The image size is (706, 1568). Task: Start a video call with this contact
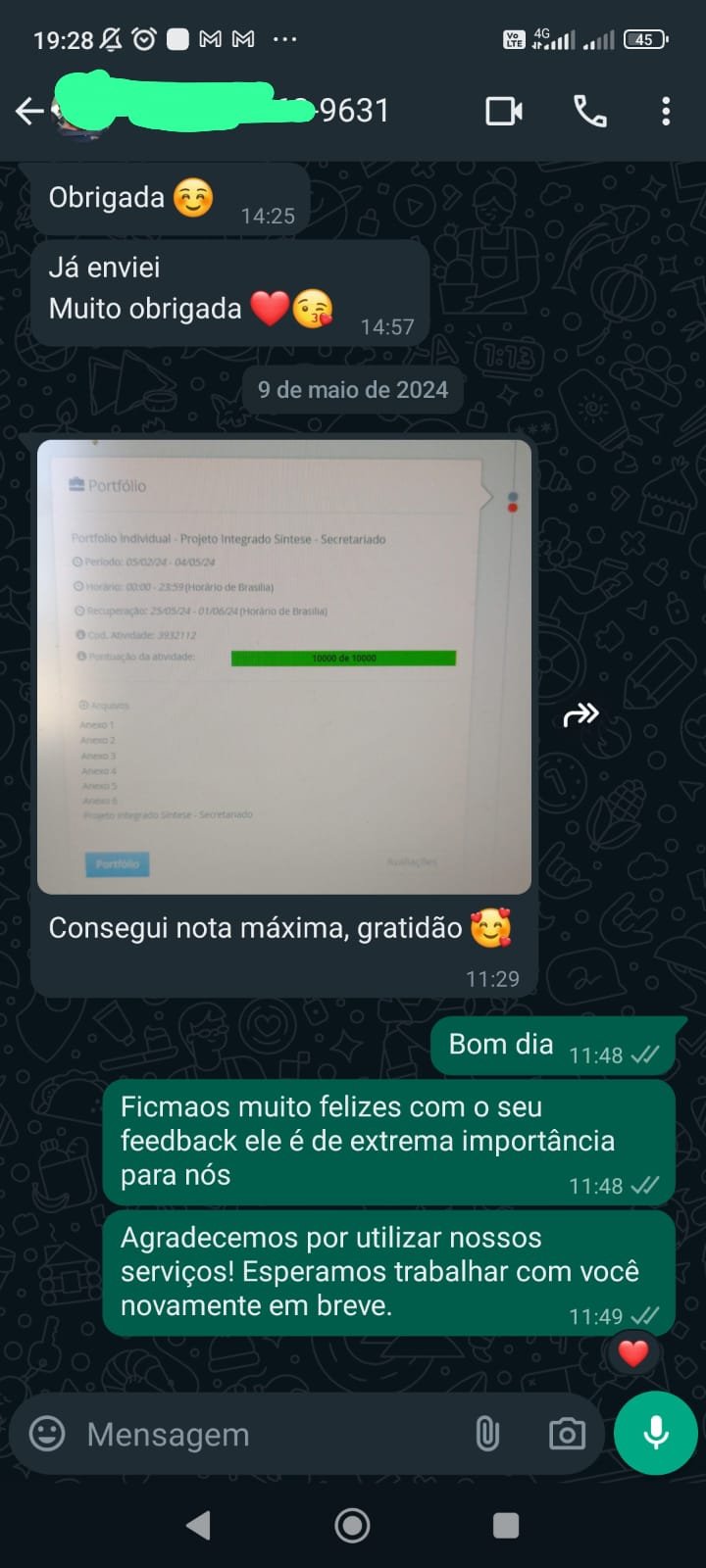tap(504, 112)
